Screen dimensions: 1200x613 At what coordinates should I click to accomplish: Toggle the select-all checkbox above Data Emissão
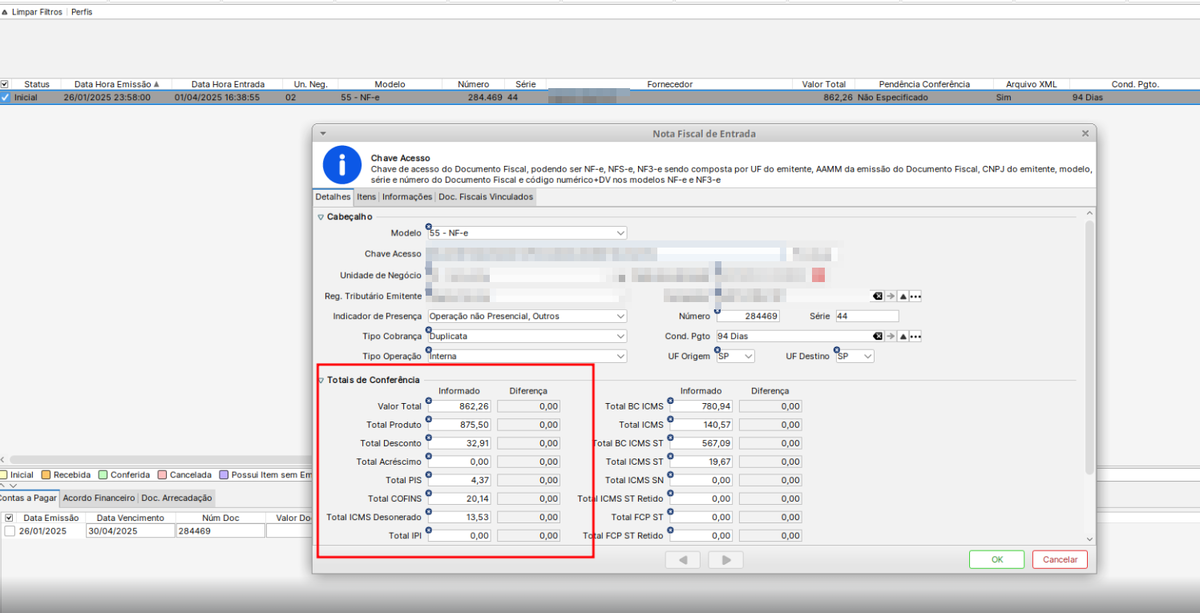(9, 518)
